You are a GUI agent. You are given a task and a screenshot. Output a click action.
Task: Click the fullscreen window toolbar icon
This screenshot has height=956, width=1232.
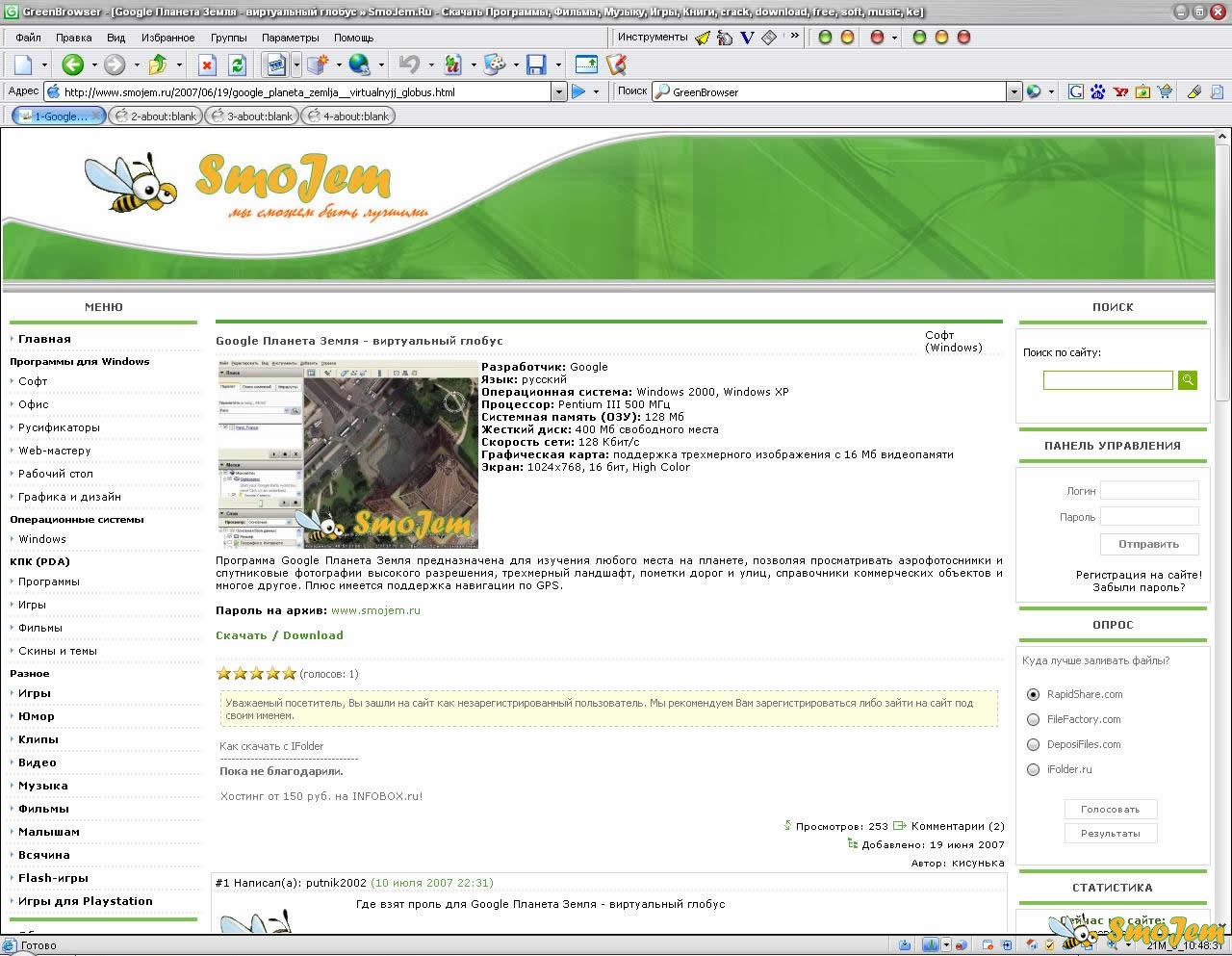pyautogui.click(x=586, y=65)
